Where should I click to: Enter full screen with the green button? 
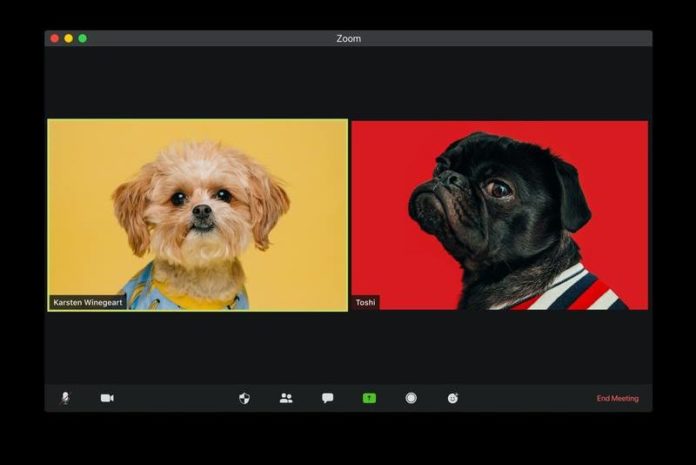82,38
